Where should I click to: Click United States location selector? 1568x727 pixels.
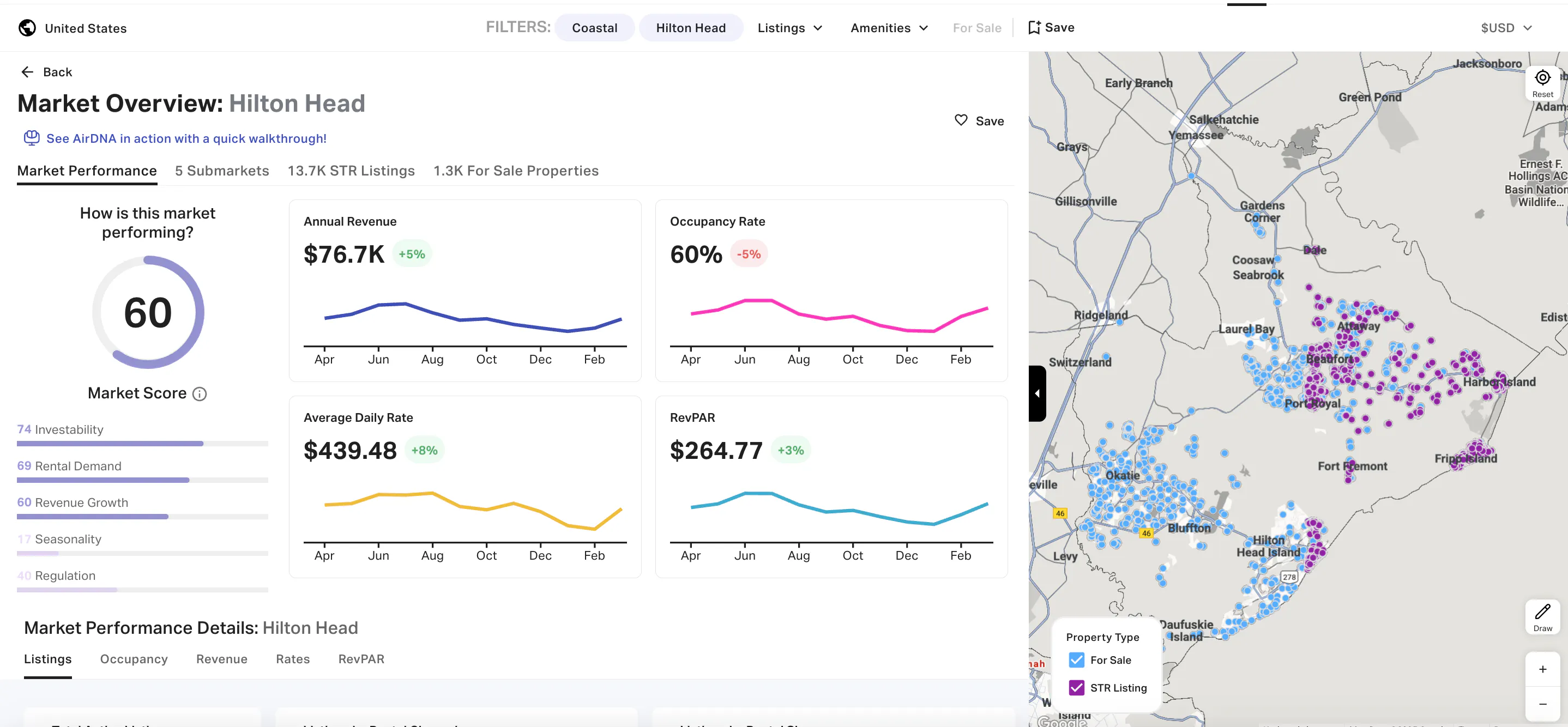click(73, 28)
